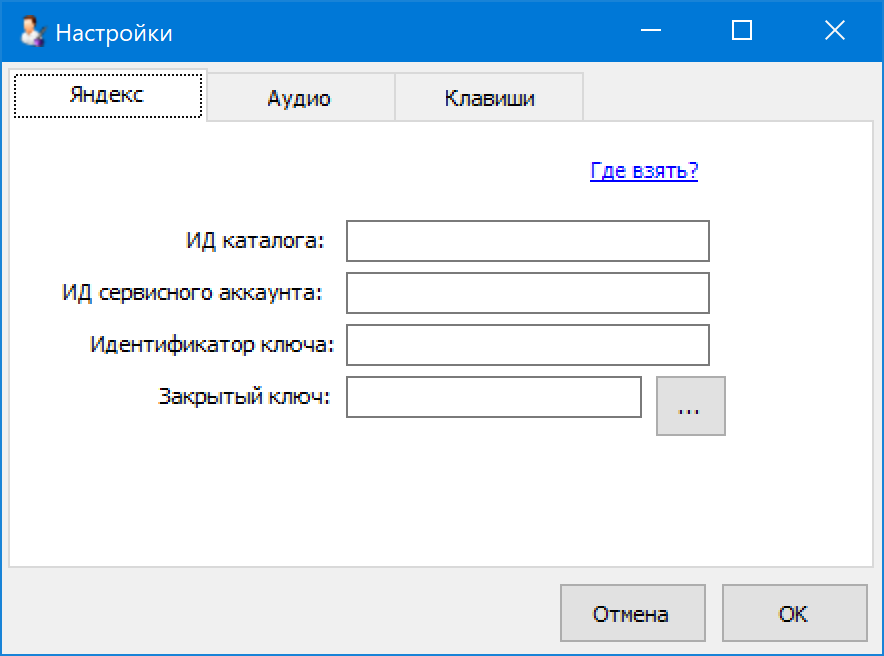Maximize the Настройки window
The height and width of the screenshot is (656, 884).
pos(742,31)
